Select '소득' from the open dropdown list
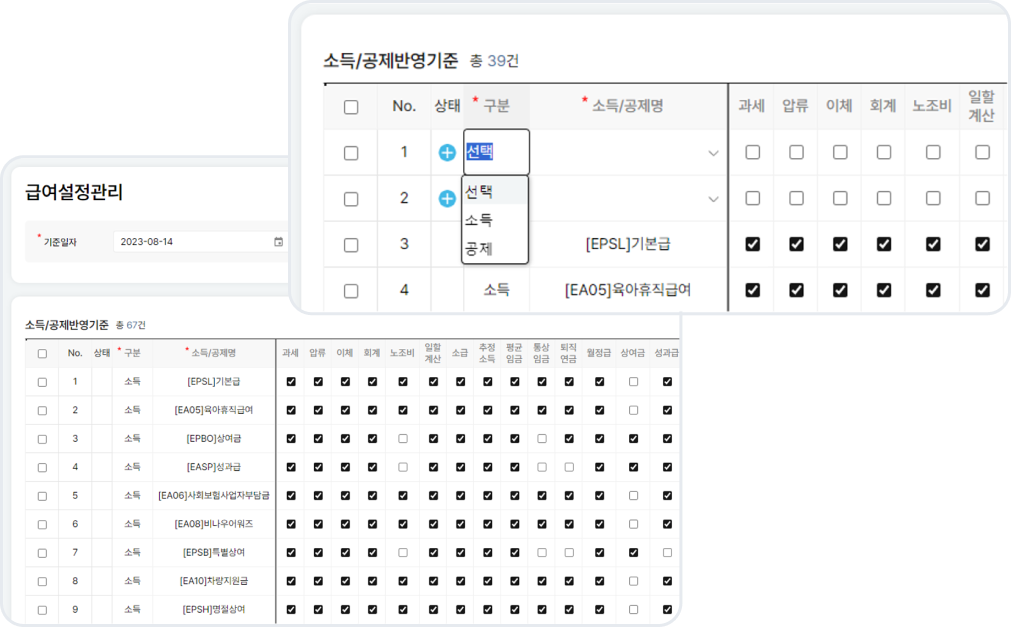The height and width of the screenshot is (627, 1011). [479, 220]
